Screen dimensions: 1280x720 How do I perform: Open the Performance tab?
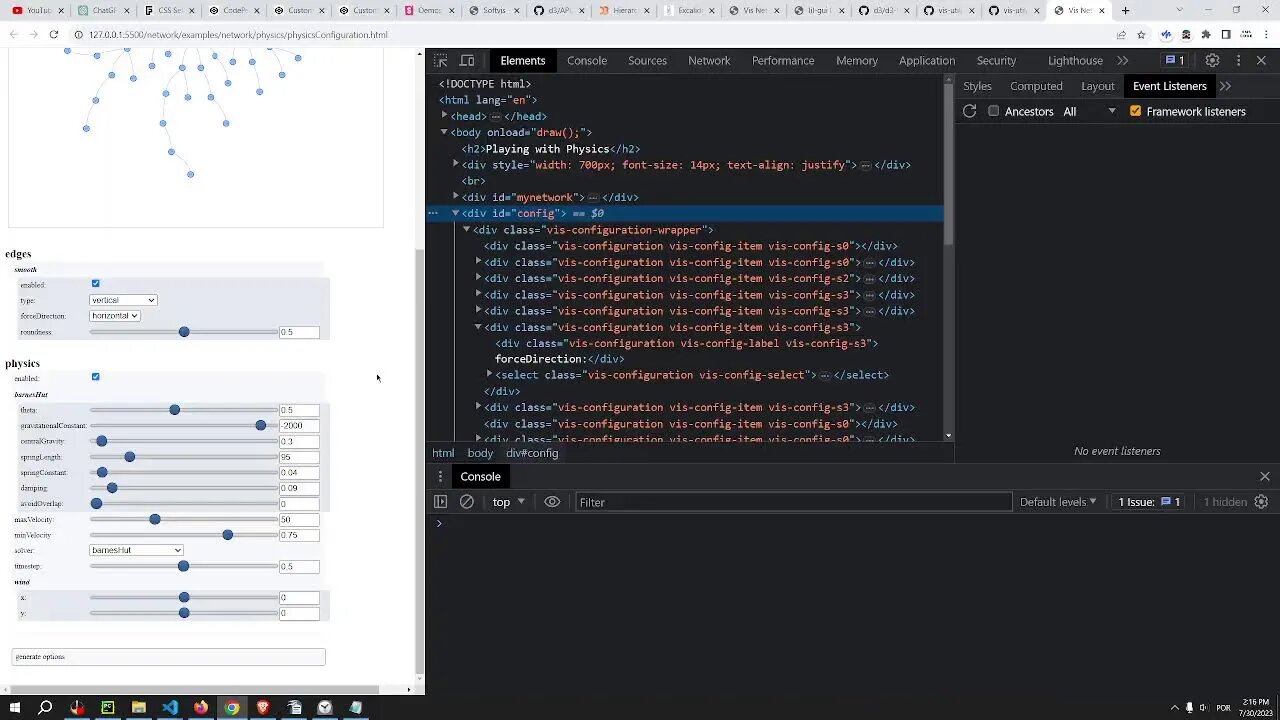(783, 60)
